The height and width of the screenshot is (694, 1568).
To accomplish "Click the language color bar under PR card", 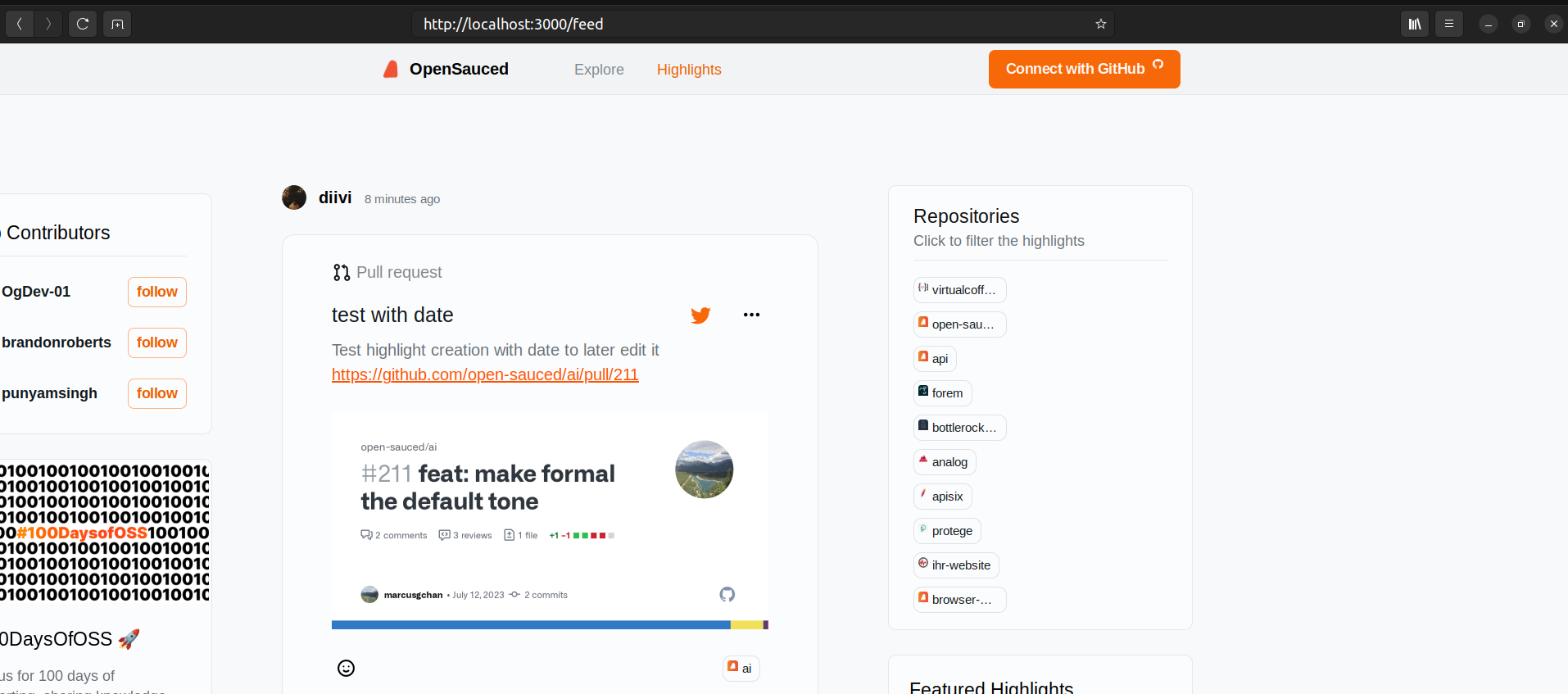I will click(550, 625).
